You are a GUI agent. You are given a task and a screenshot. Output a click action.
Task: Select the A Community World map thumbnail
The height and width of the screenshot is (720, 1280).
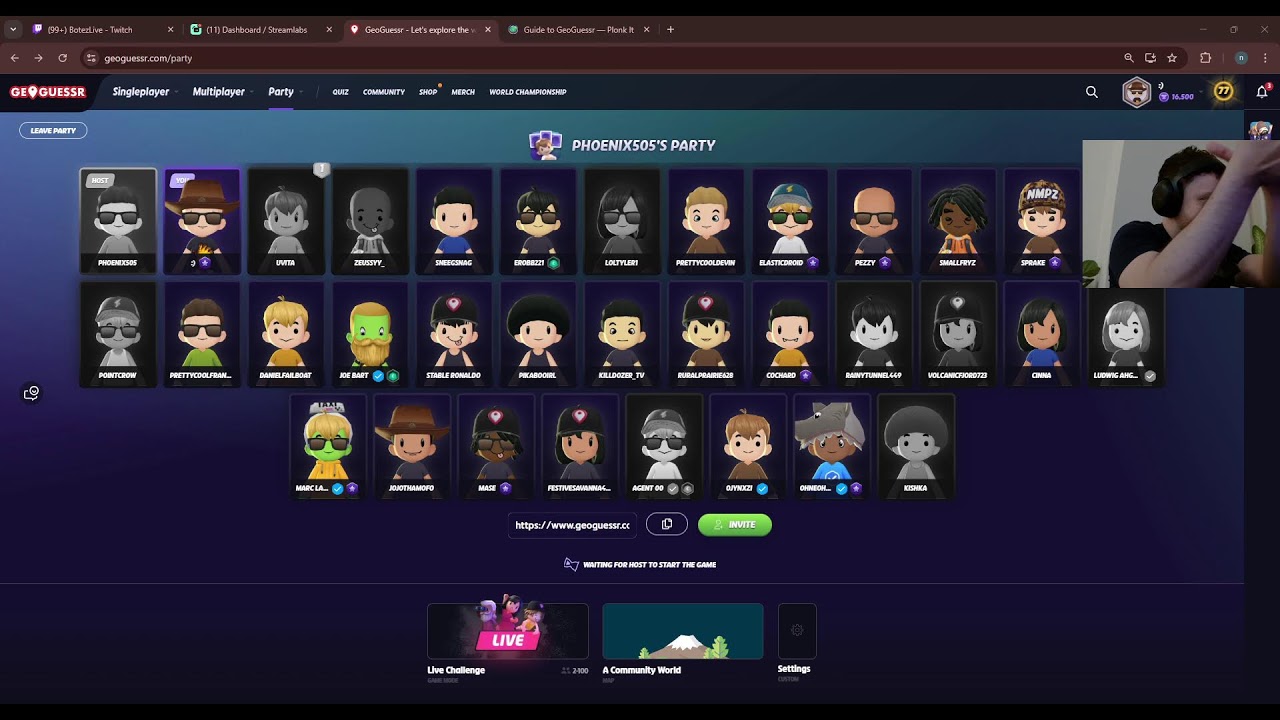[x=683, y=631]
